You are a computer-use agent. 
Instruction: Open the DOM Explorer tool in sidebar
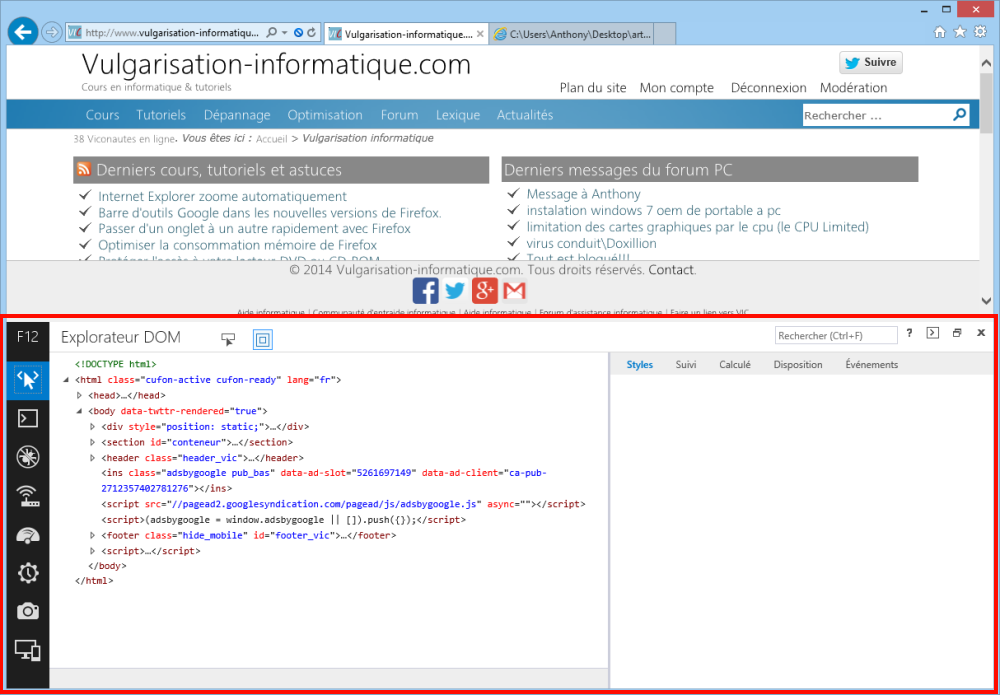pos(27,381)
